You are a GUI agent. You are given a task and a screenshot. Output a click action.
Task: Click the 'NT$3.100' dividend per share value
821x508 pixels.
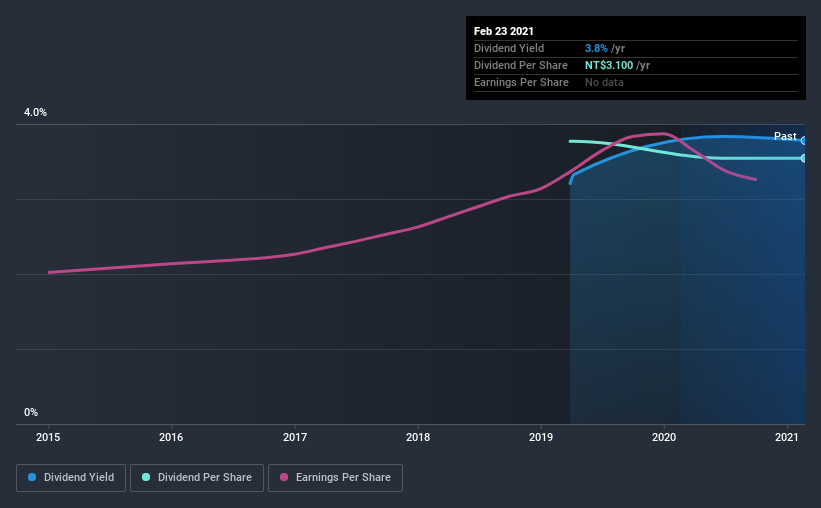pos(609,65)
